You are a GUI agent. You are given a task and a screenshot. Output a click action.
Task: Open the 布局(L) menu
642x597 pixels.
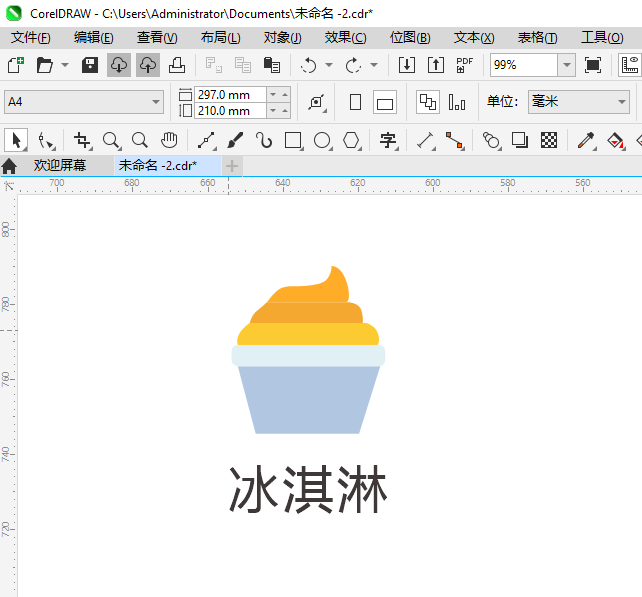point(221,38)
